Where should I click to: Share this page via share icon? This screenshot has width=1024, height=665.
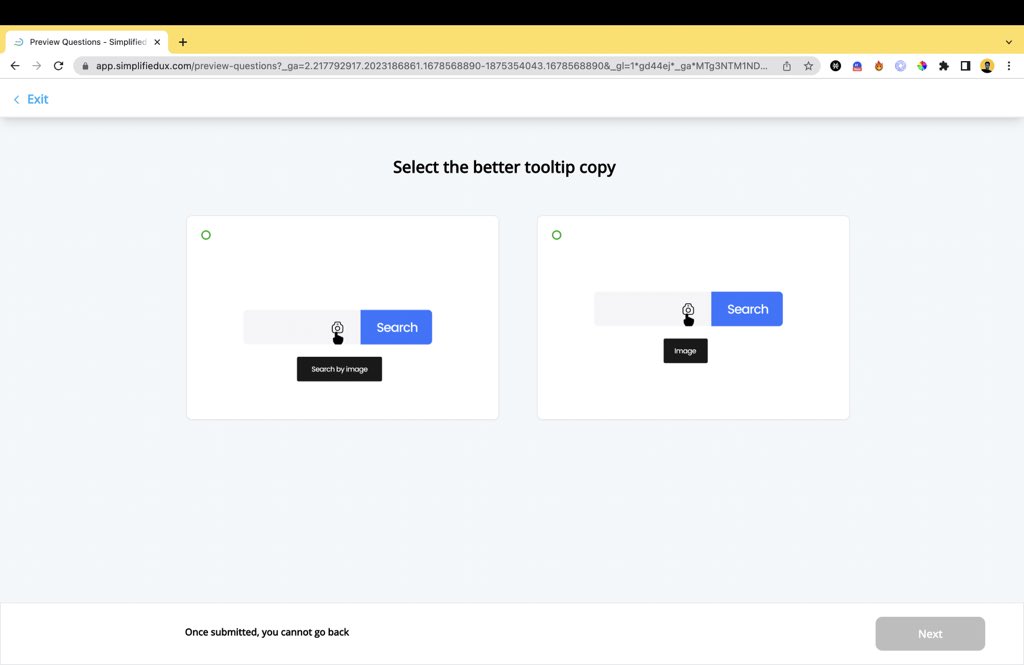[787, 66]
